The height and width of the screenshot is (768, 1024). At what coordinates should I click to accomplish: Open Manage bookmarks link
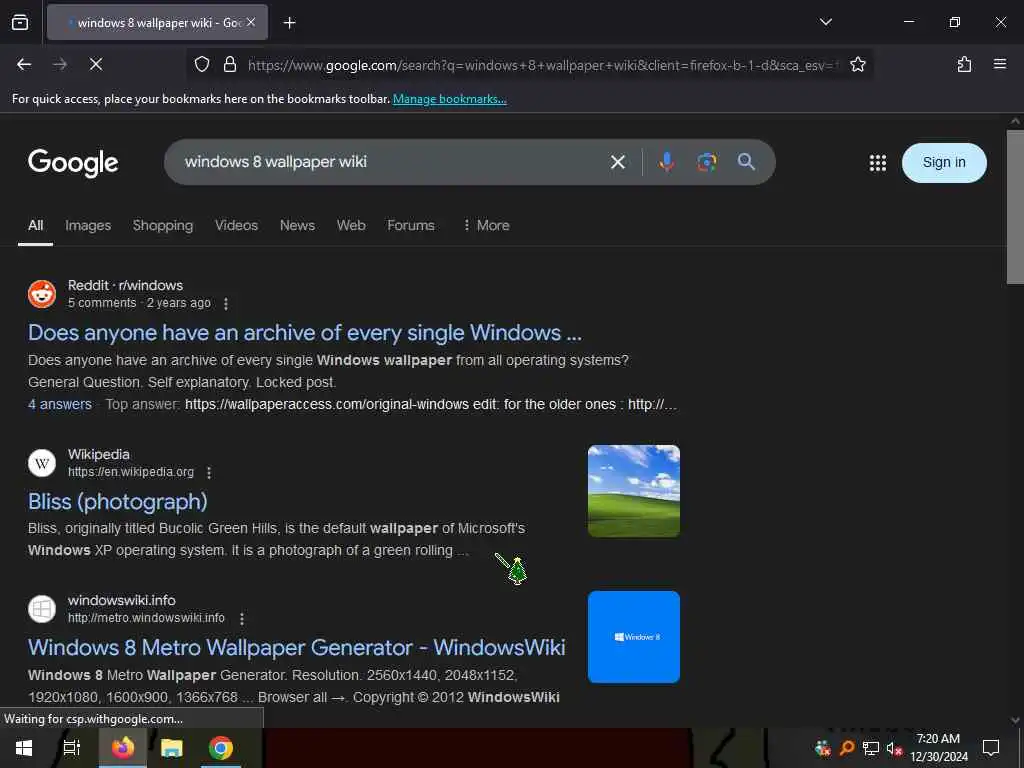coord(449,99)
